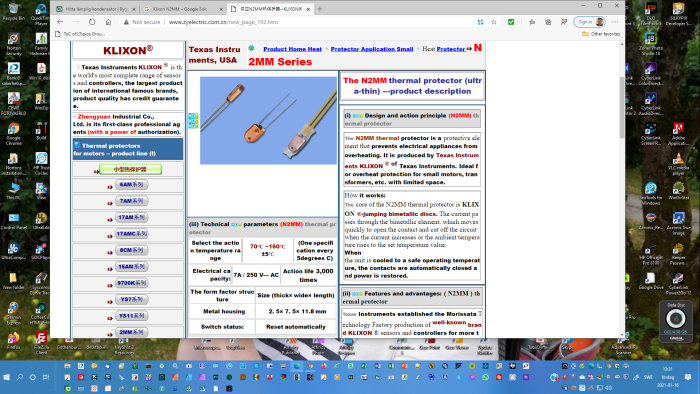This screenshot has width=700, height=394.
Task: Open the 9700K series button
Action: coord(131,283)
